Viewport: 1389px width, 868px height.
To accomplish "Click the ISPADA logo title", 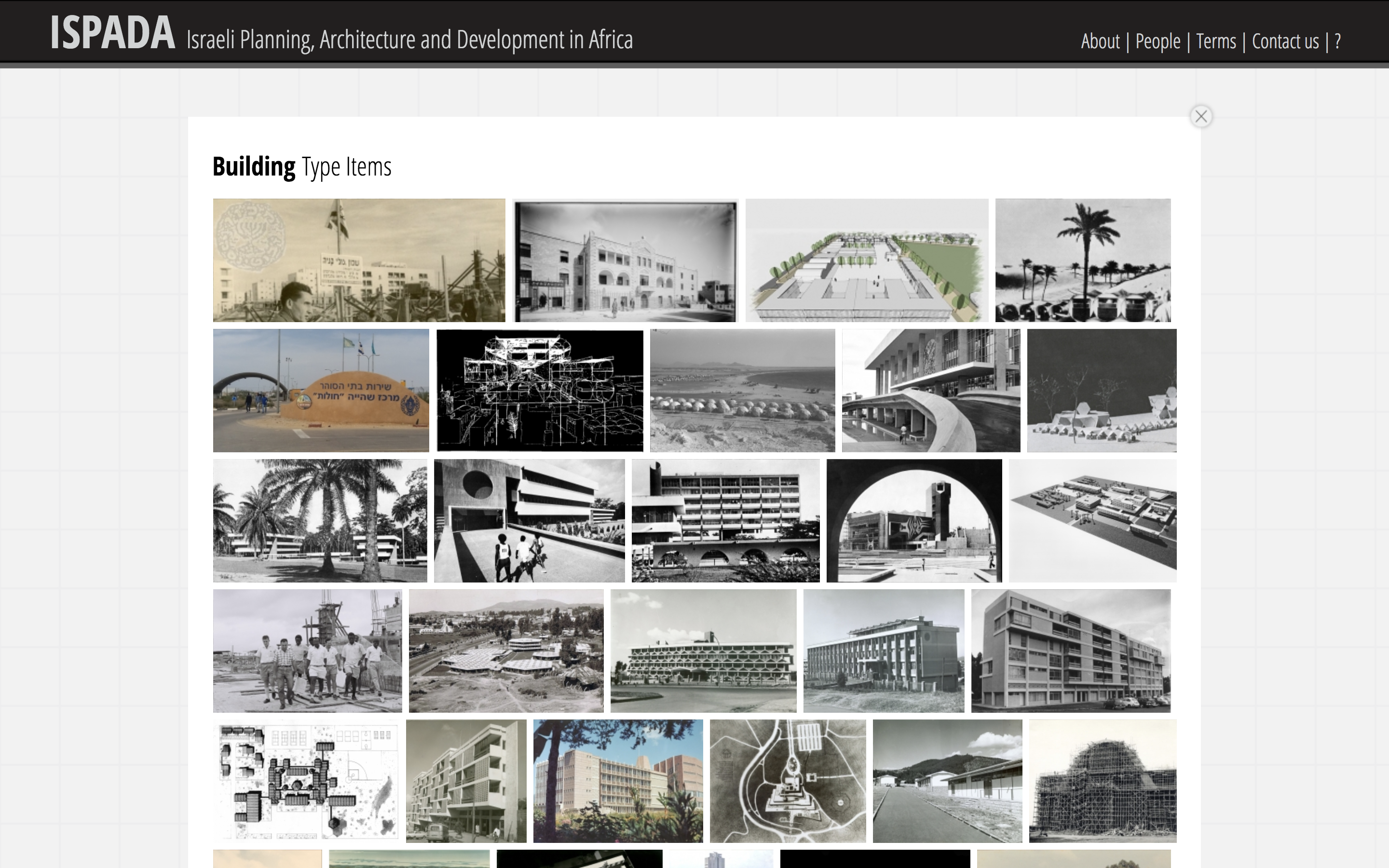I will click(x=112, y=33).
